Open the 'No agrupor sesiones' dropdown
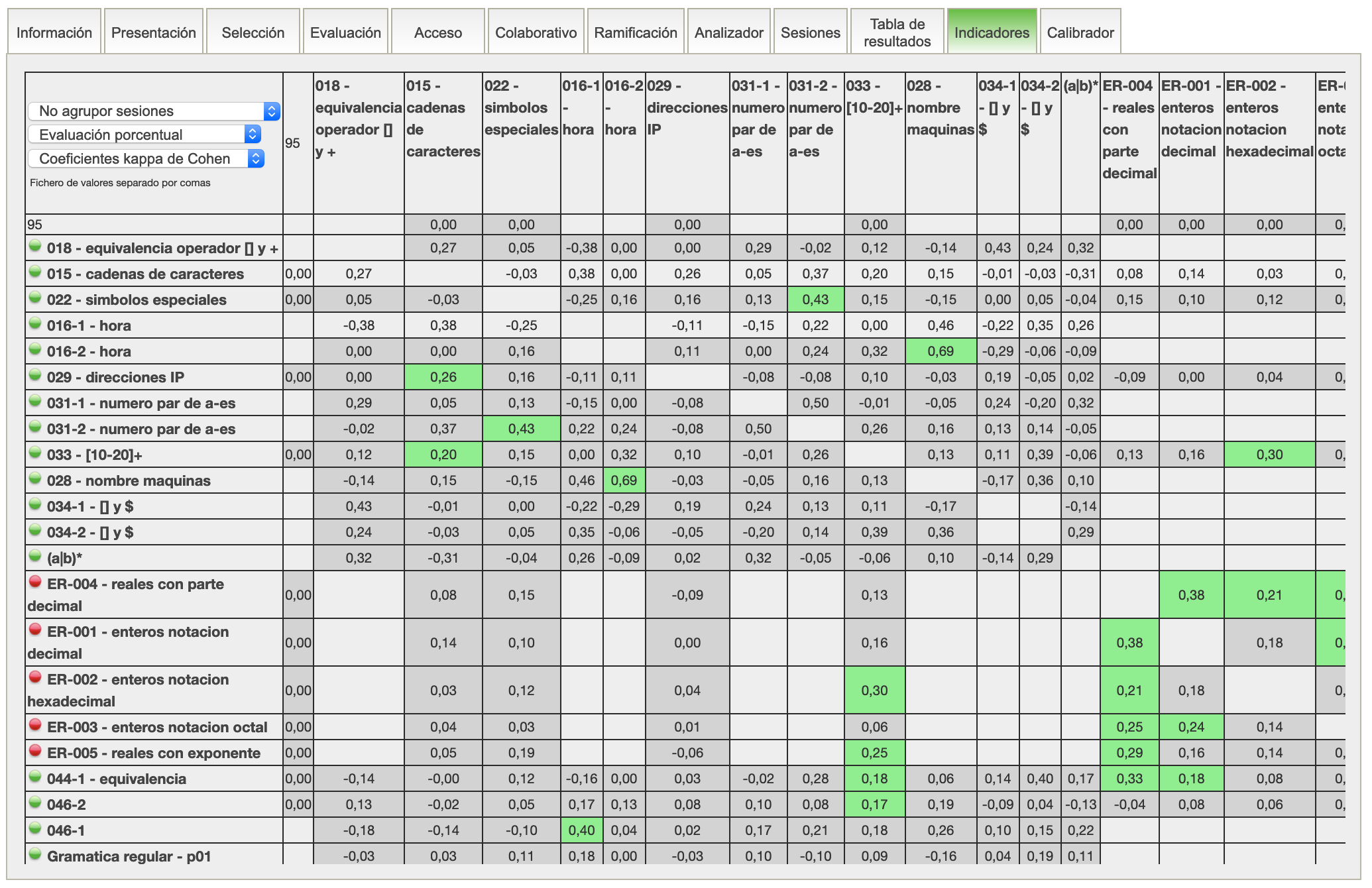This screenshot has width=1372, height=888. [154, 111]
